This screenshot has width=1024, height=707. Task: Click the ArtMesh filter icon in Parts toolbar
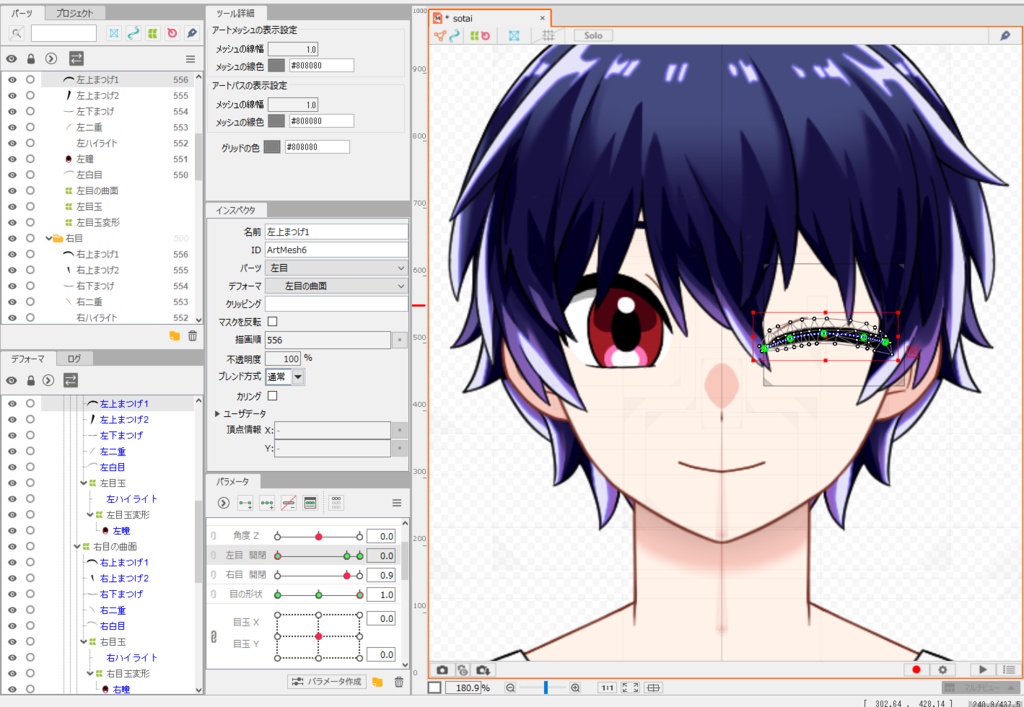click(x=114, y=33)
